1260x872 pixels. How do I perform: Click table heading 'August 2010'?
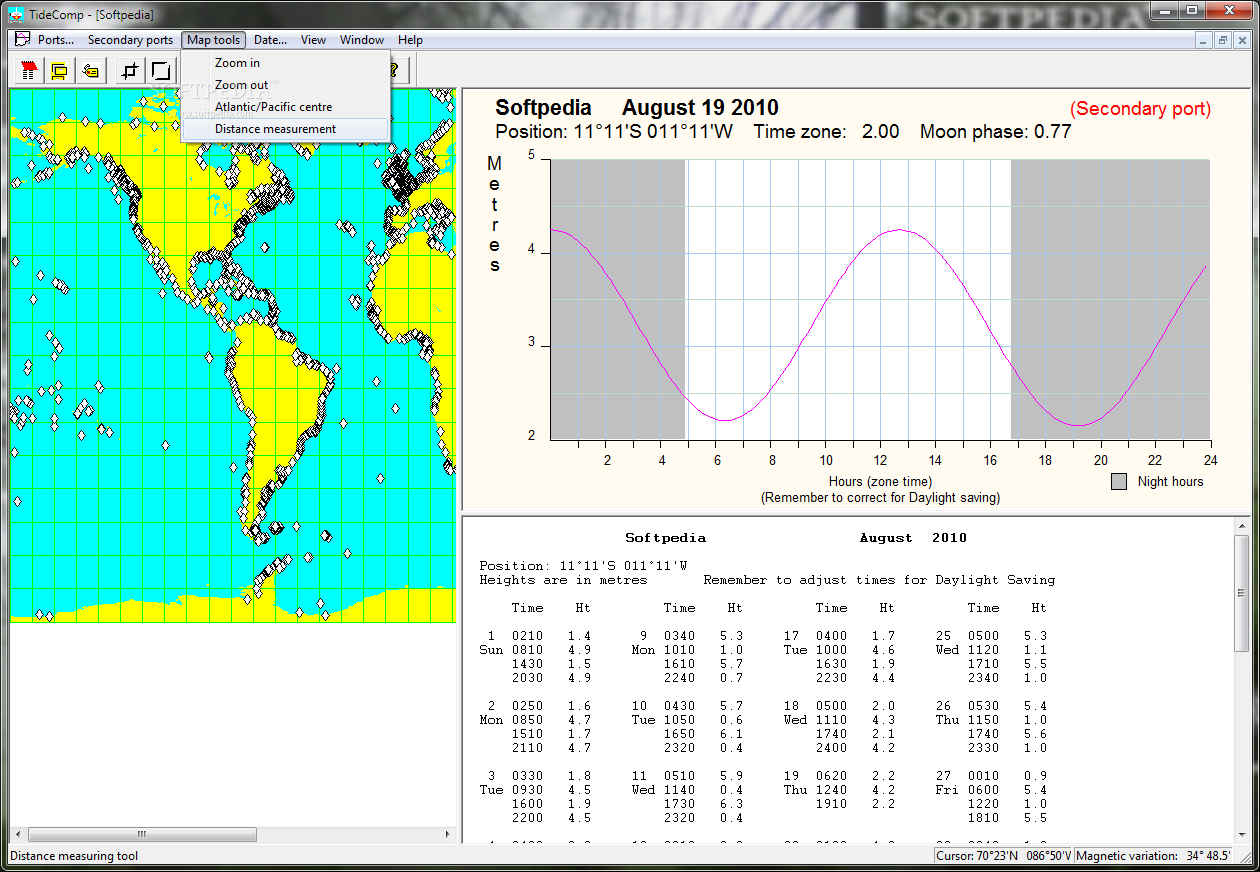[x=913, y=538]
